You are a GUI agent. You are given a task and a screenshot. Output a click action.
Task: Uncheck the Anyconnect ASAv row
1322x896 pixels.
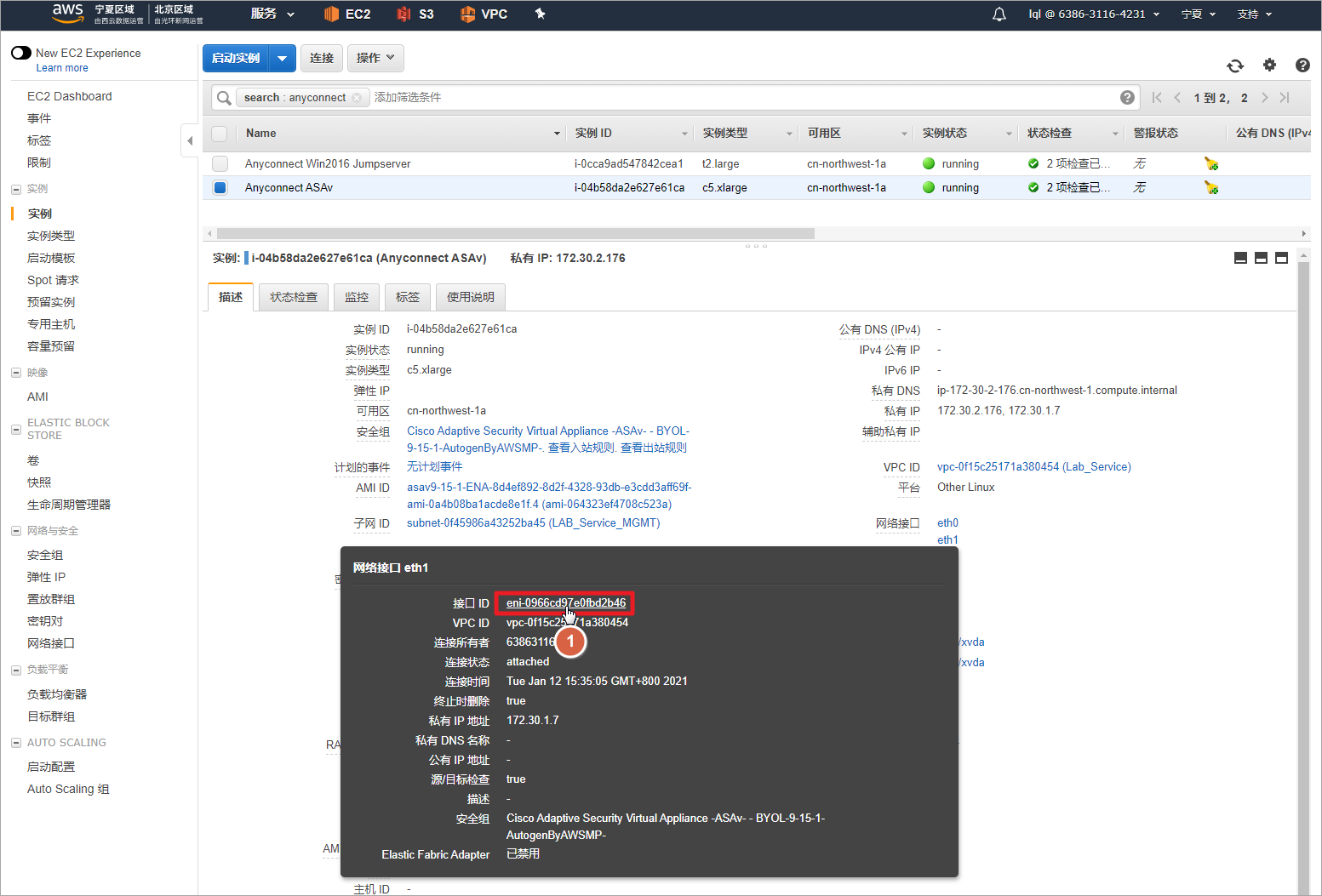(220, 187)
